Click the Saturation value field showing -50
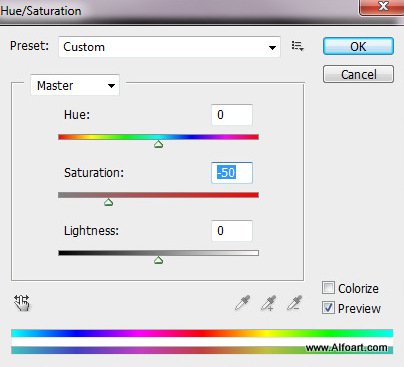 click(232, 173)
